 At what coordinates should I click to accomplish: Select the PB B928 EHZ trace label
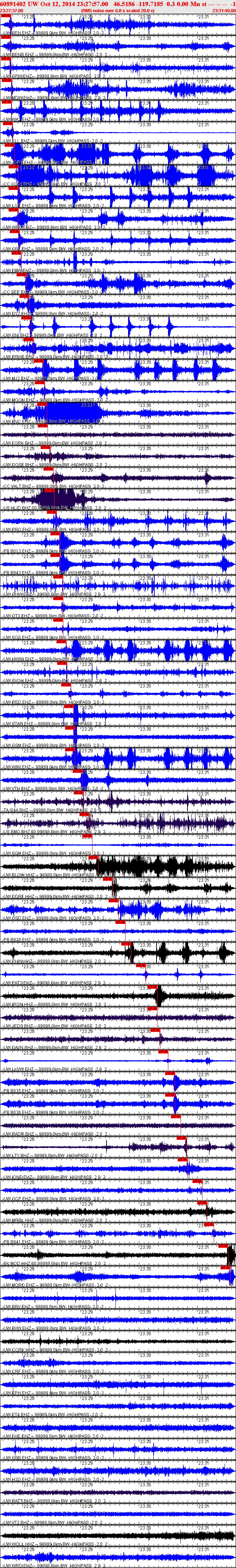54,939
